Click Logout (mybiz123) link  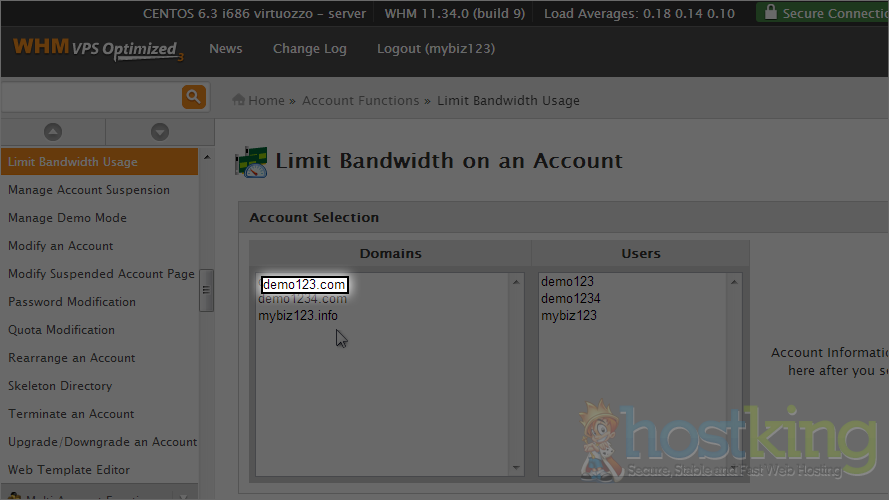click(x=435, y=49)
